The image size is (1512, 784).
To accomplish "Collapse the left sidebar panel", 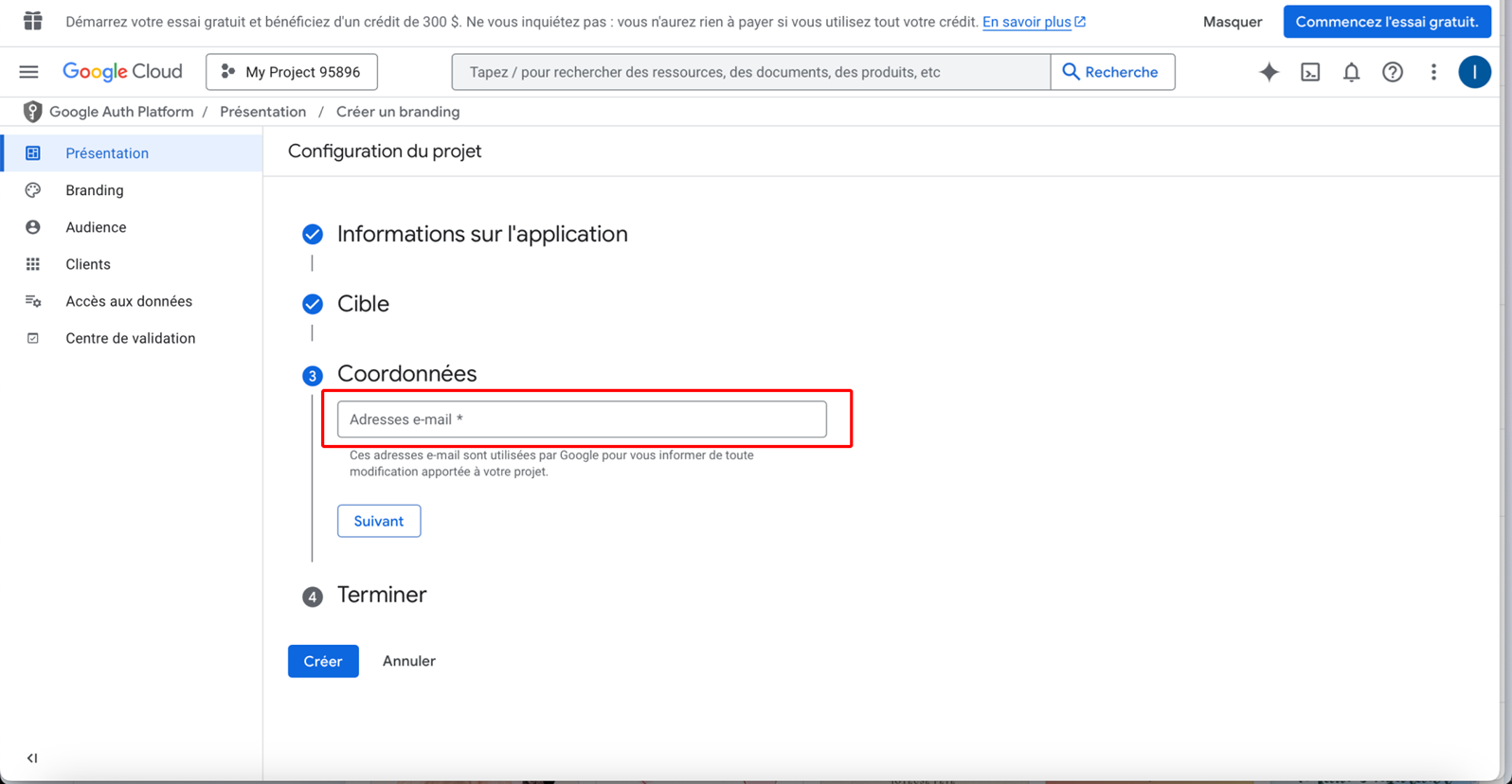I will [x=32, y=757].
